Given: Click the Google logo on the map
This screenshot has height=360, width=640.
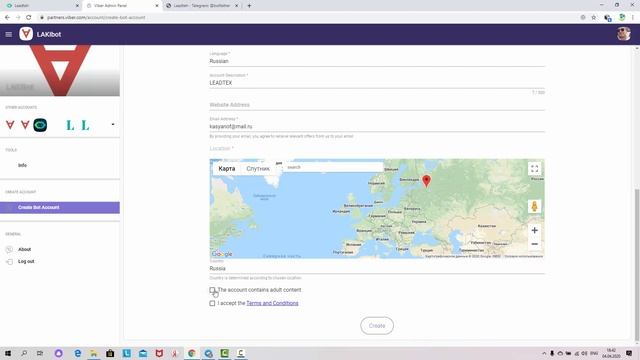Looking at the screenshot, I should [222, 254].
